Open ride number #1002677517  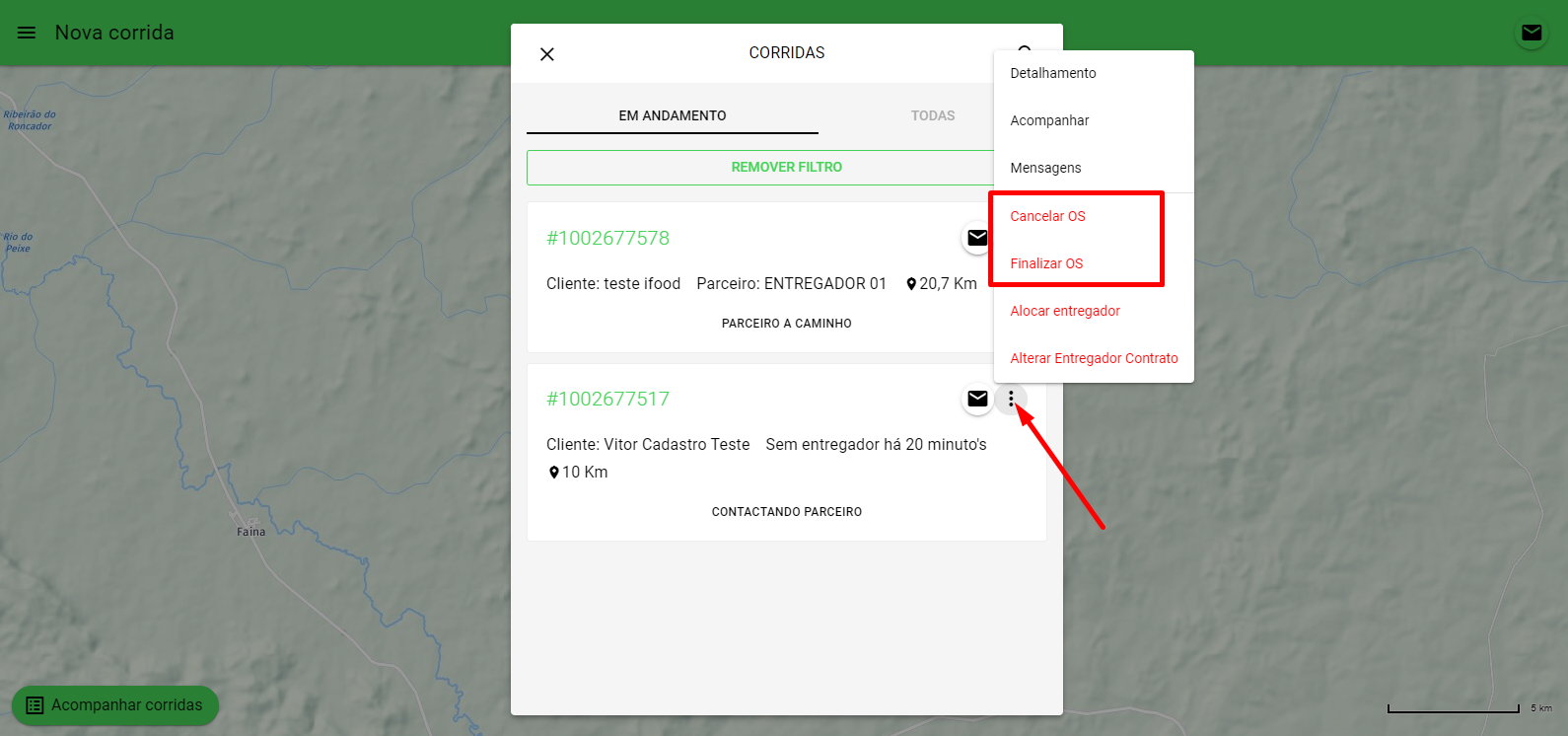coord(607,399)
